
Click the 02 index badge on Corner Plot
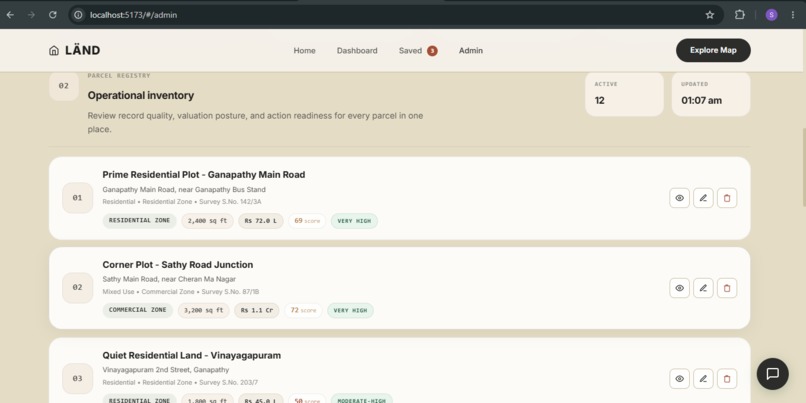[77, 288]
